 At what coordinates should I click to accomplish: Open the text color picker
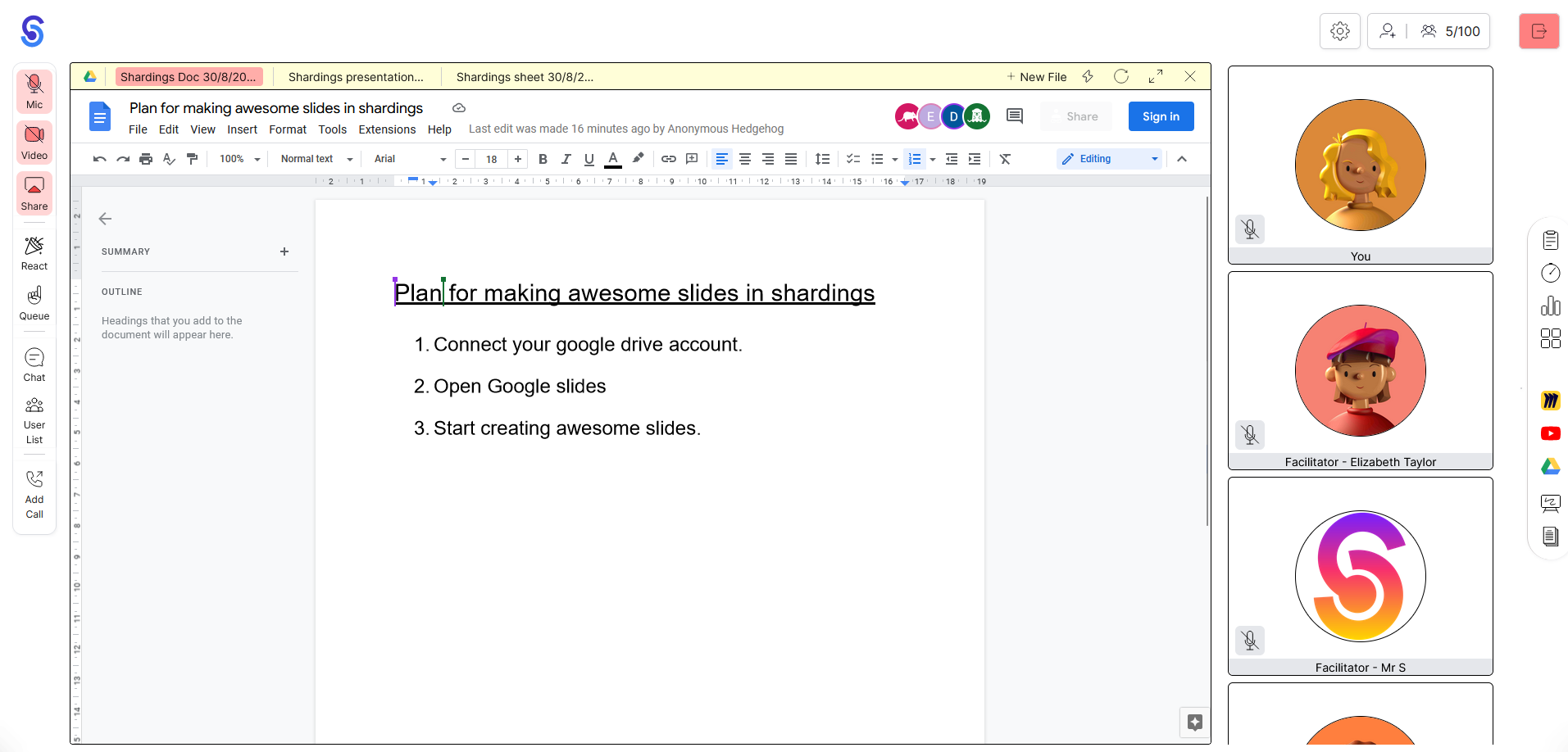coord(613,159)
